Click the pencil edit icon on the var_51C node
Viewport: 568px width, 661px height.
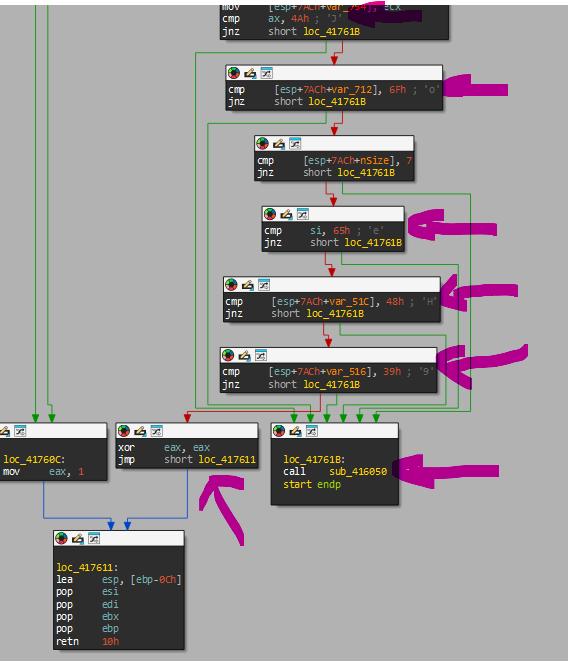click(x=248, y=285)
